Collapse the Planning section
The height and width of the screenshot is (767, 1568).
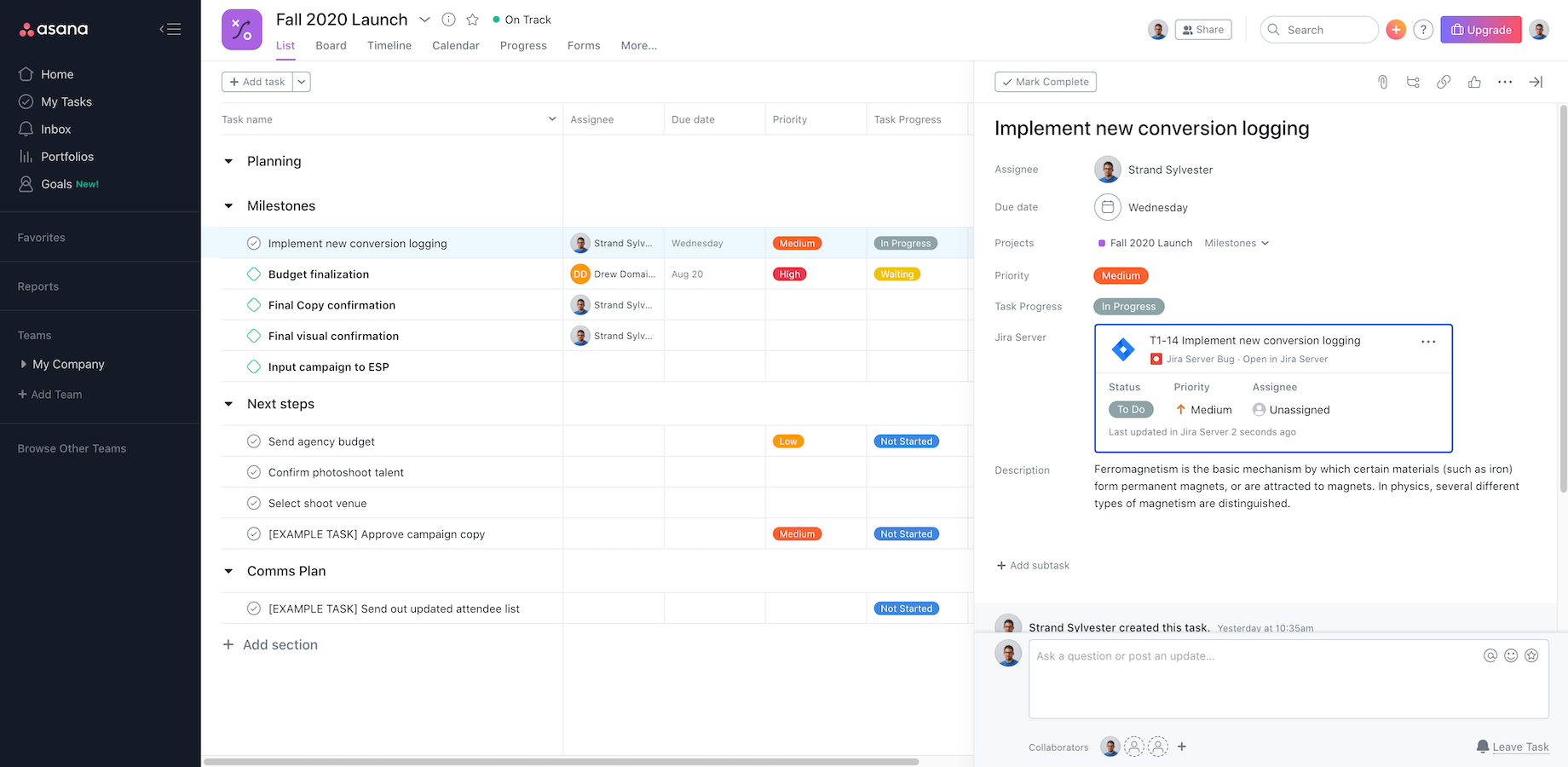[x=228, y=161]
